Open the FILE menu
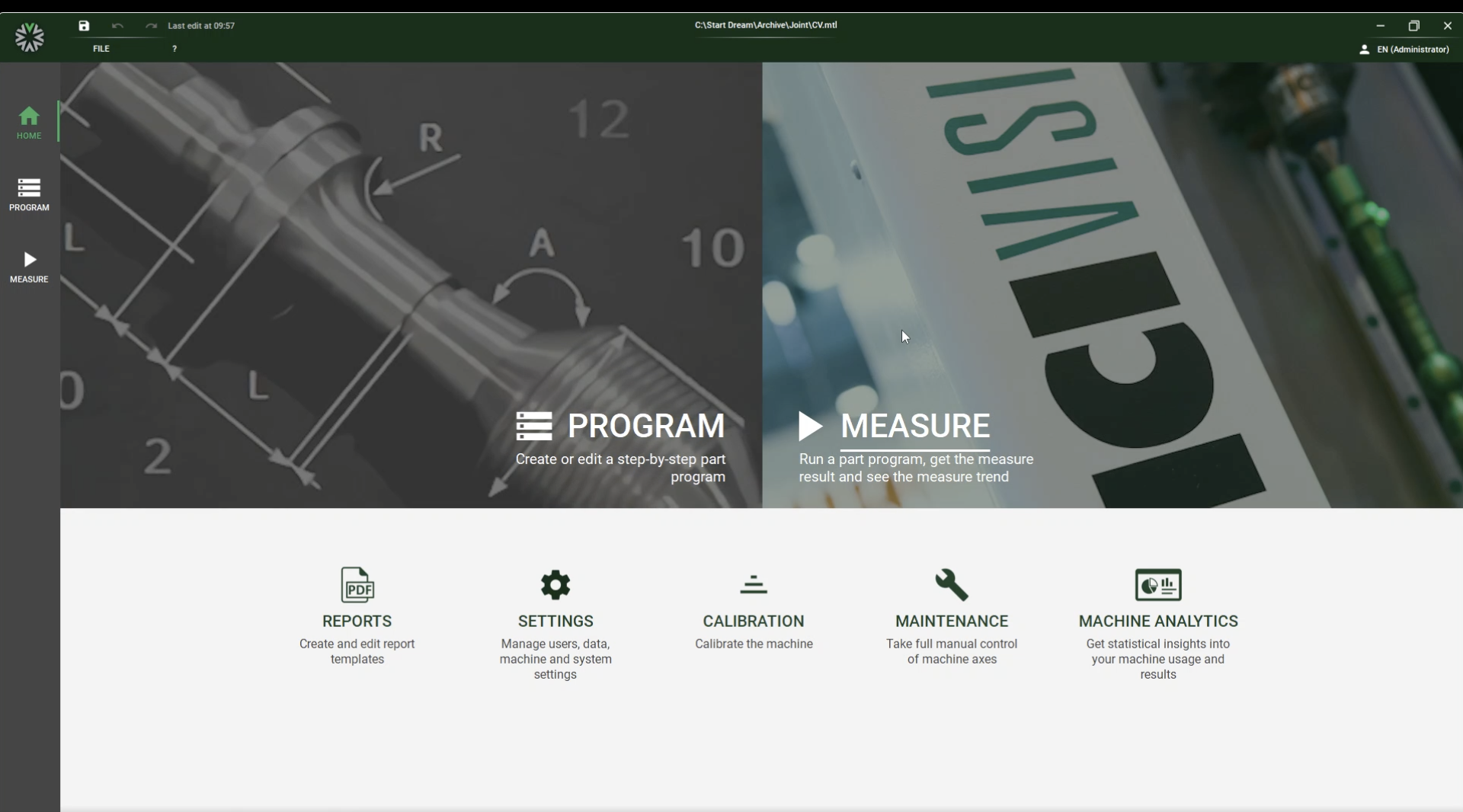Viewport: 1463px width, 812px height. tap(101, 49)
